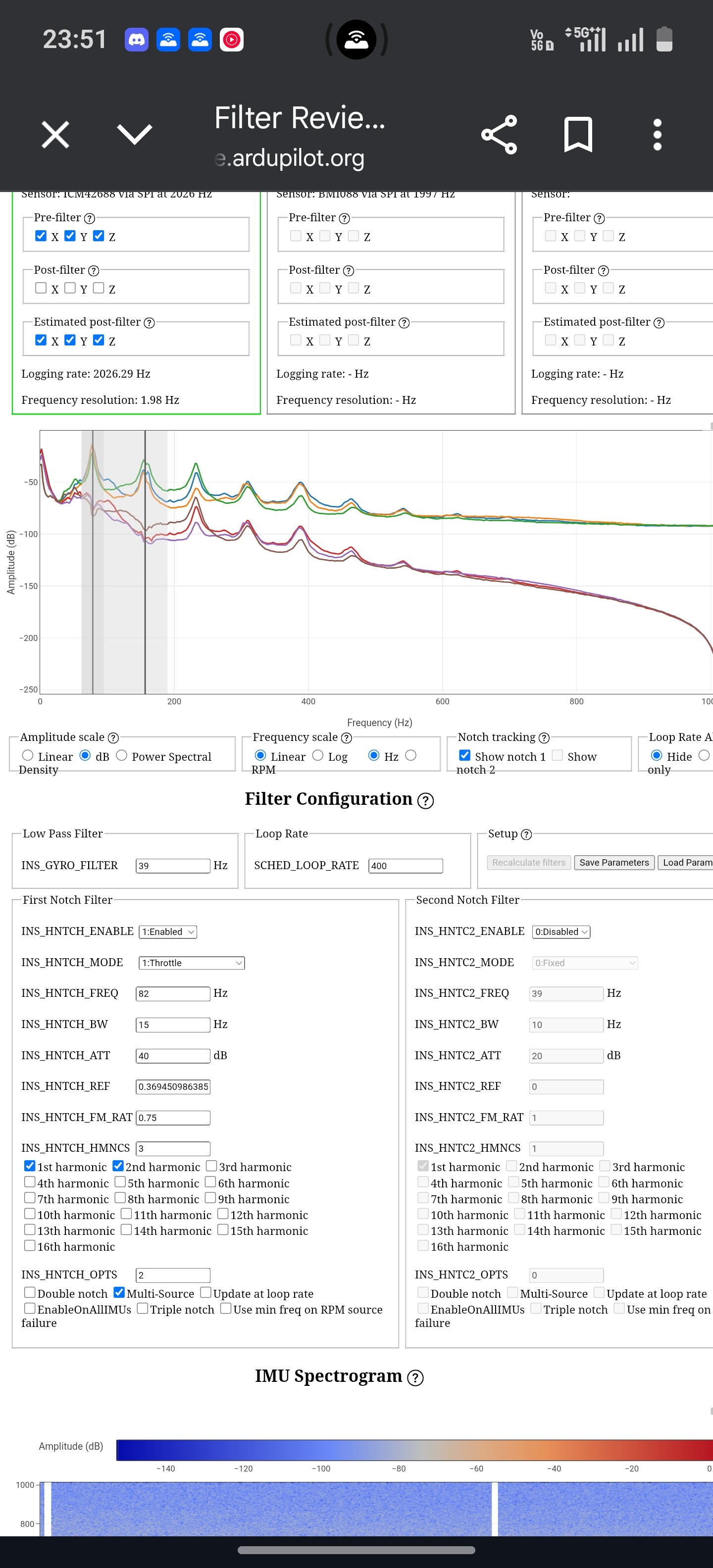Tap the Notch tracking help icon

coord(544,738)
